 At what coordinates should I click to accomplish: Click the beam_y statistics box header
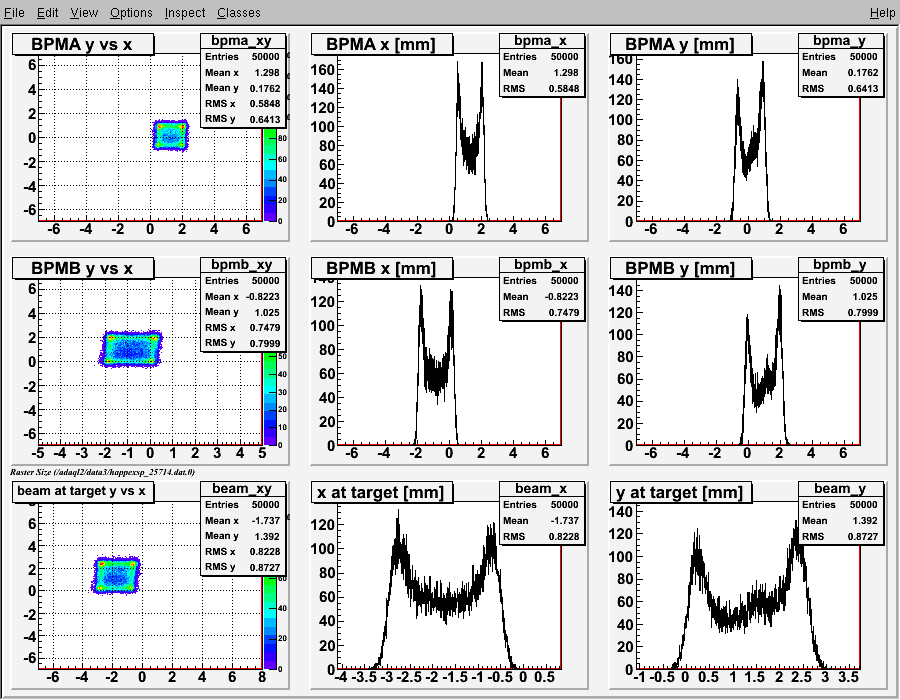tap(840, 488)
